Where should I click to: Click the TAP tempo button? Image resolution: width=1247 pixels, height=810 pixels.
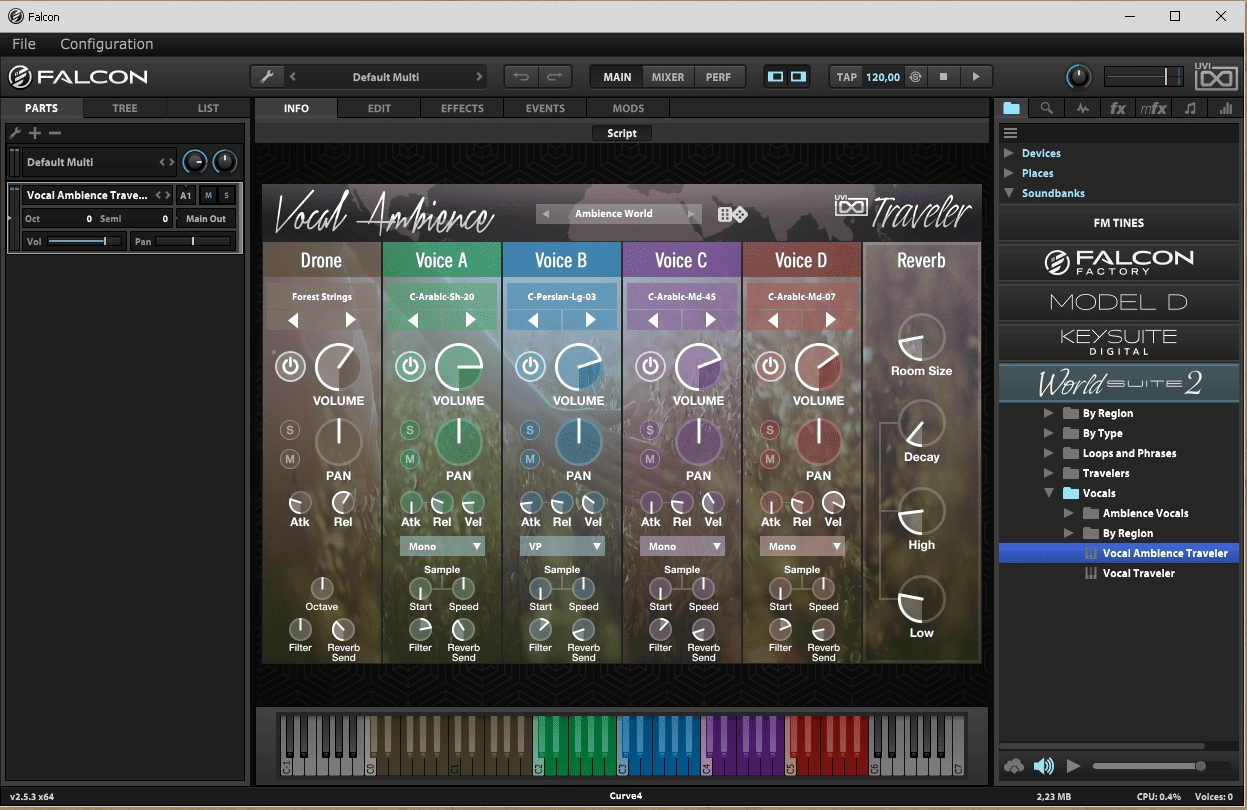(847, 77)
